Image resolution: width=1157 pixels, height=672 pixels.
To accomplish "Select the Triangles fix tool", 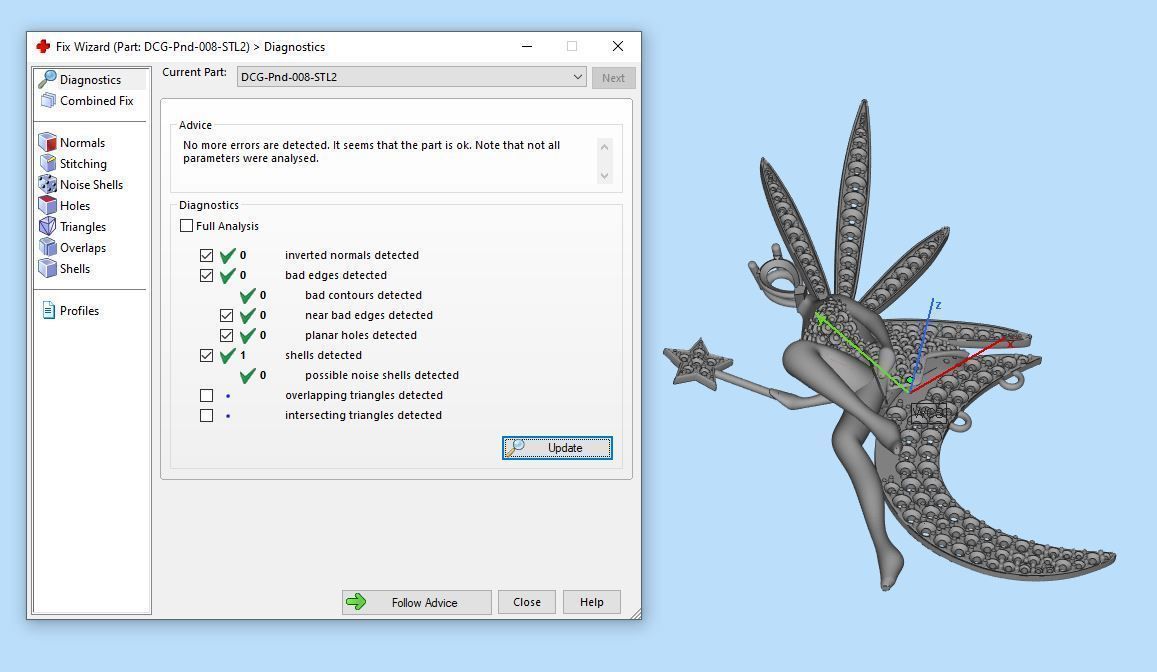I will [73, 226].
